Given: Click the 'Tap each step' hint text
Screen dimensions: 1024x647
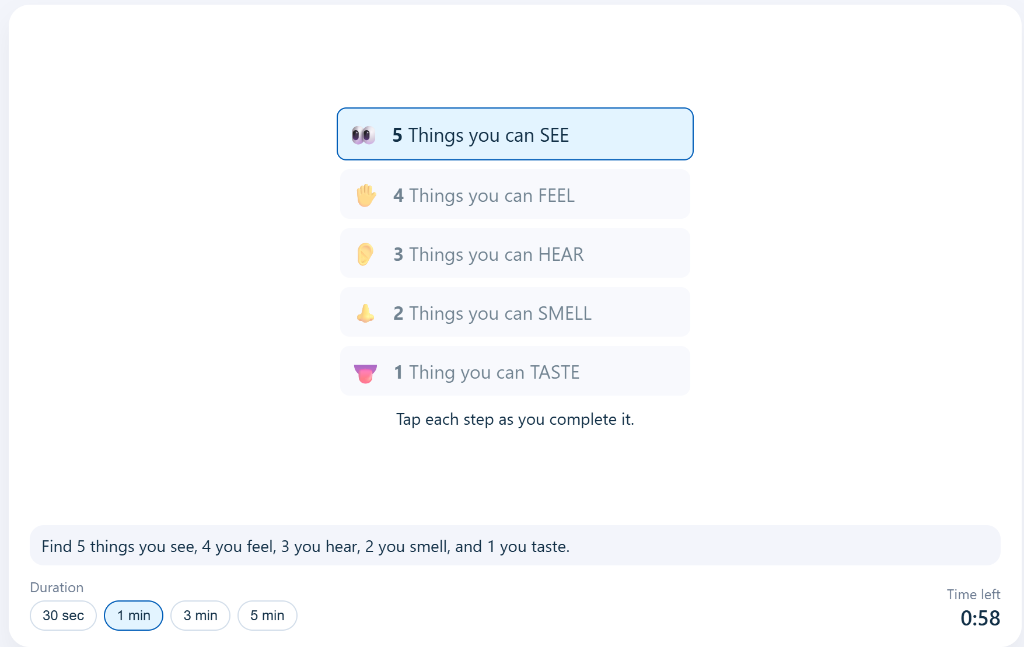Looking at the screenshot, I should 515,420.
